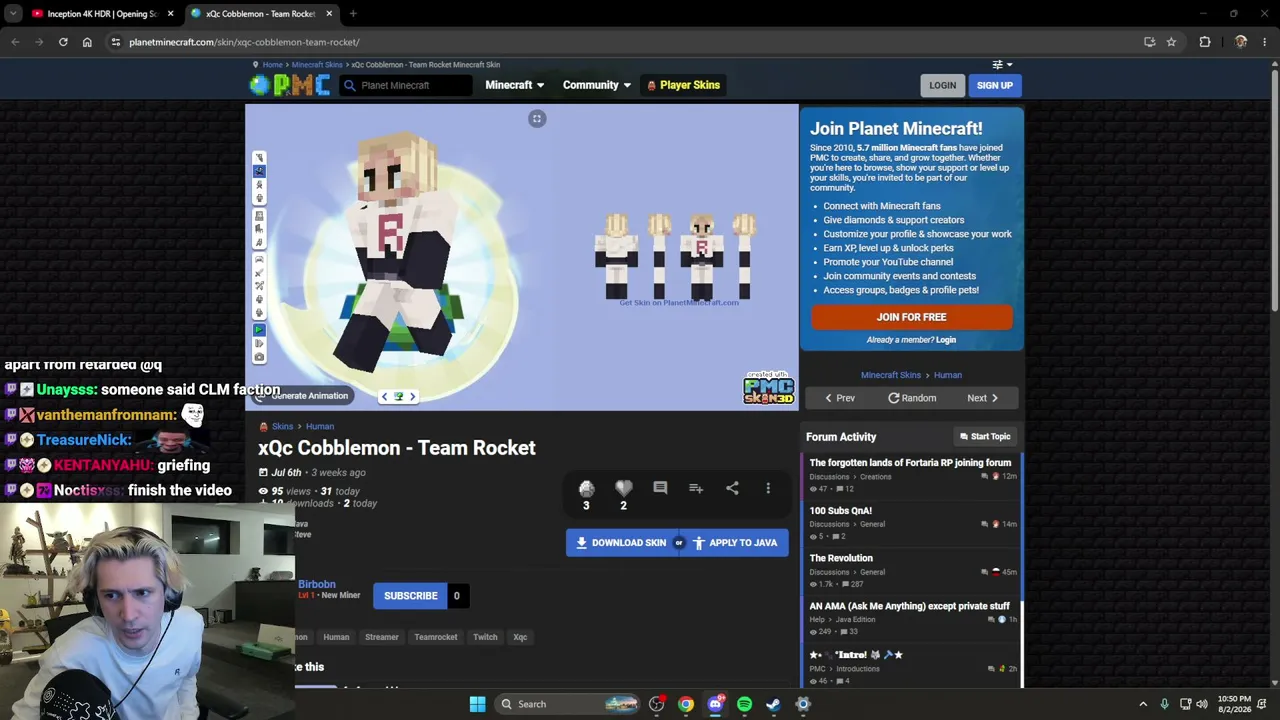Open the three-dot more options menu

click(x=768, y=488)
